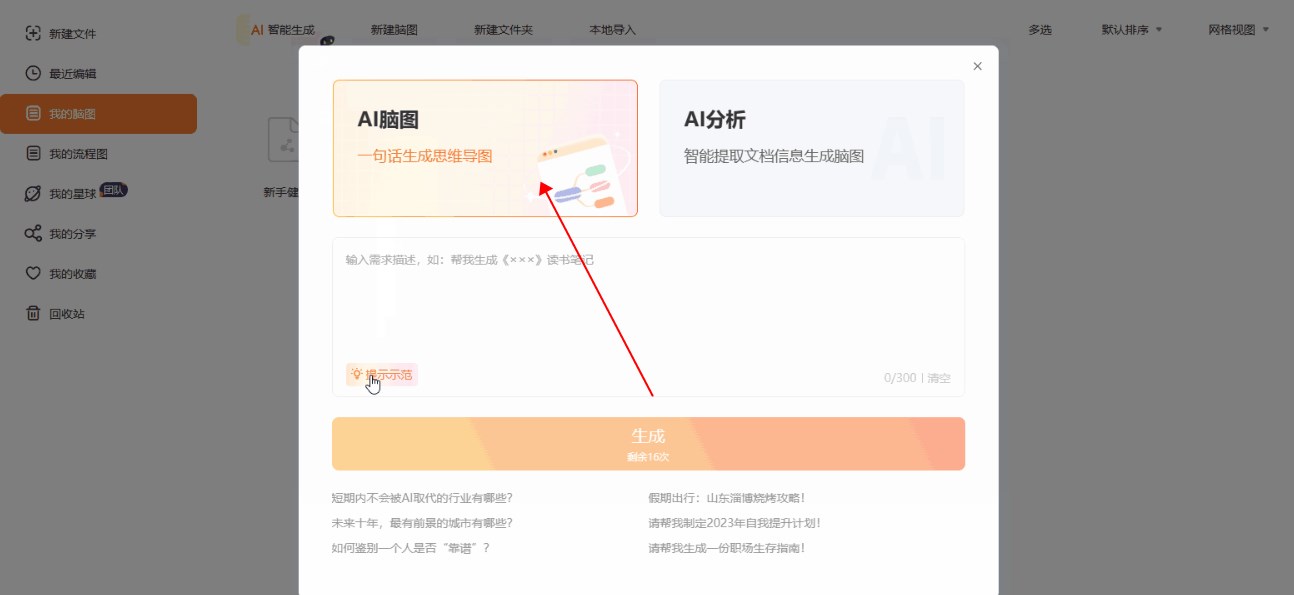Close the AI generation dialog
The height and width of the screenshot is (595, 1294).
point(977,66)
